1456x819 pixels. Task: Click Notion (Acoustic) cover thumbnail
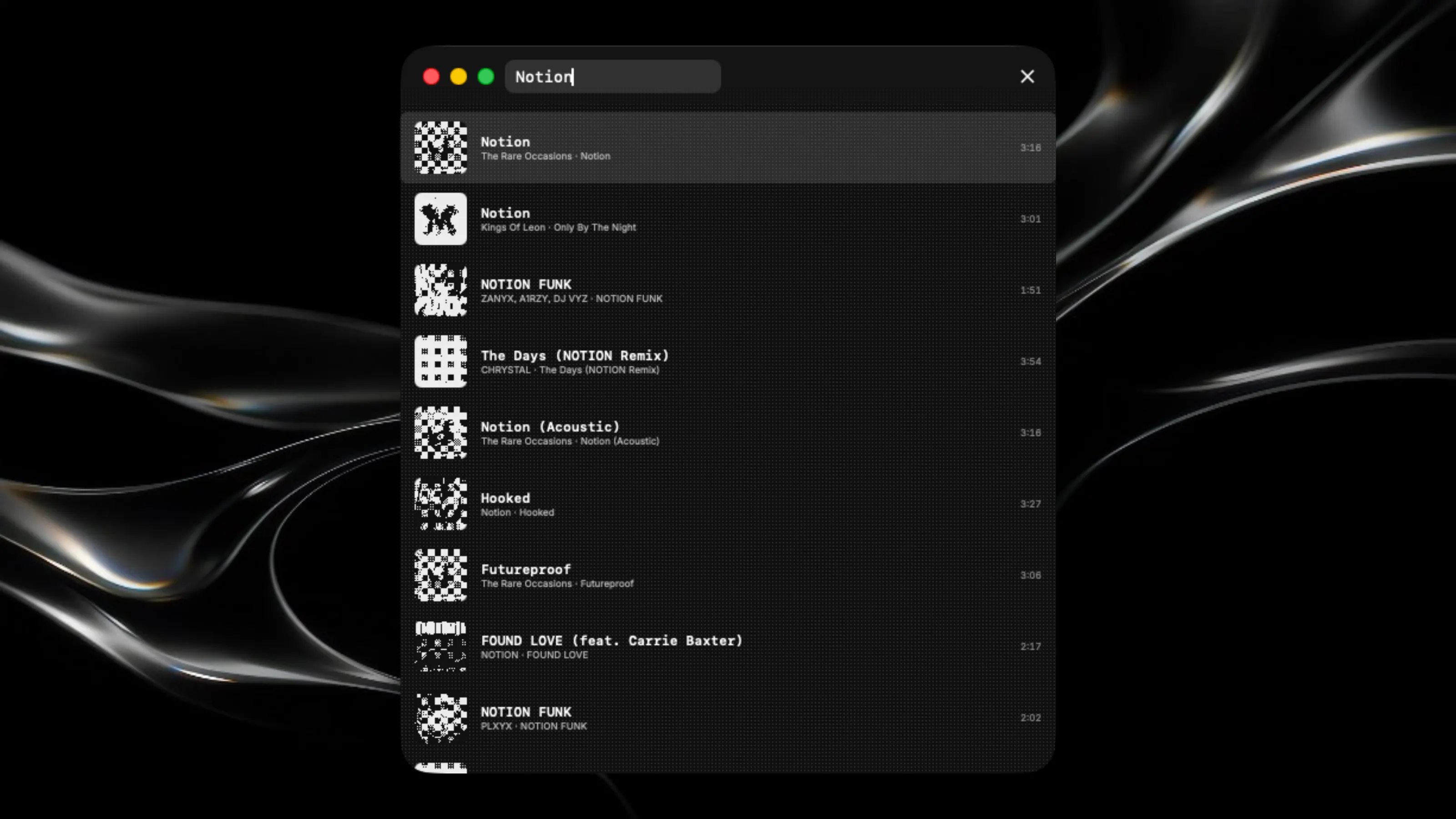tap(441, 432)
